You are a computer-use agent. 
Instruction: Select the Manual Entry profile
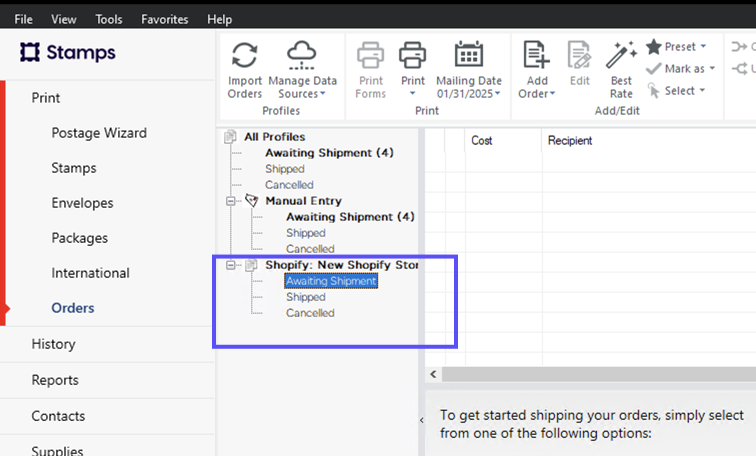pyautogui.click(x=303, y=201)
